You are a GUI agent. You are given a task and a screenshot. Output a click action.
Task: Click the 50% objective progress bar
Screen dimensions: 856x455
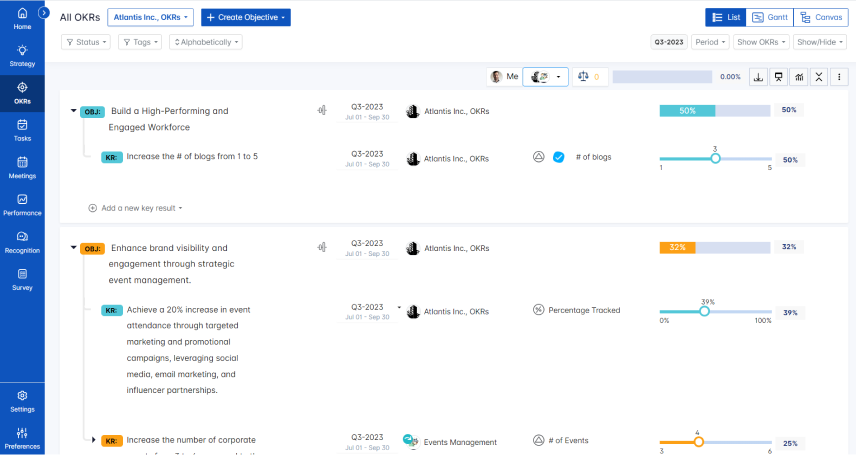click(x=715, y=110)
